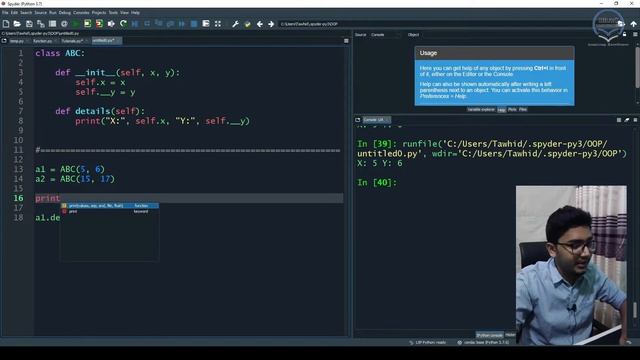Go back with left arrow icon
Screen dimensions: 640x360
tap(260, 24)
